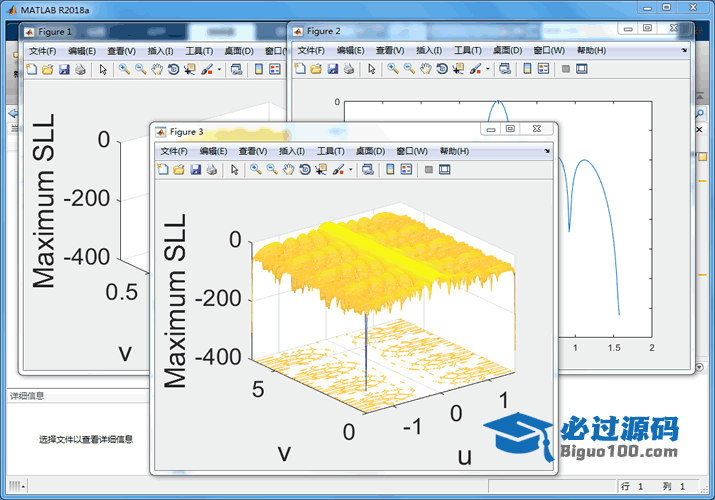Select Data Cursor tool in Figure 2

[459, 69]
